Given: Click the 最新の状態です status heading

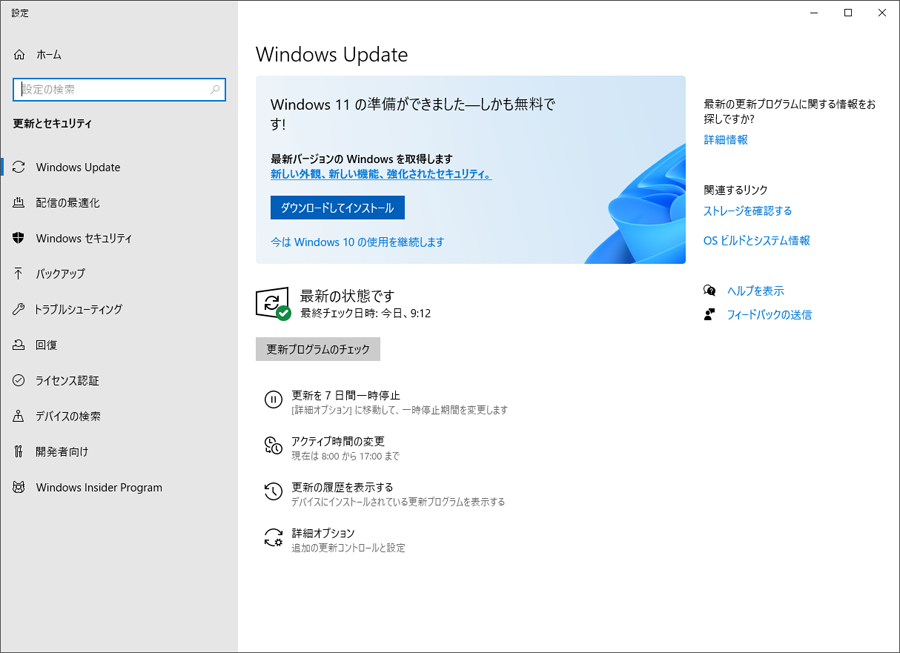Looking at the screenshot, I should pos(347,296).
